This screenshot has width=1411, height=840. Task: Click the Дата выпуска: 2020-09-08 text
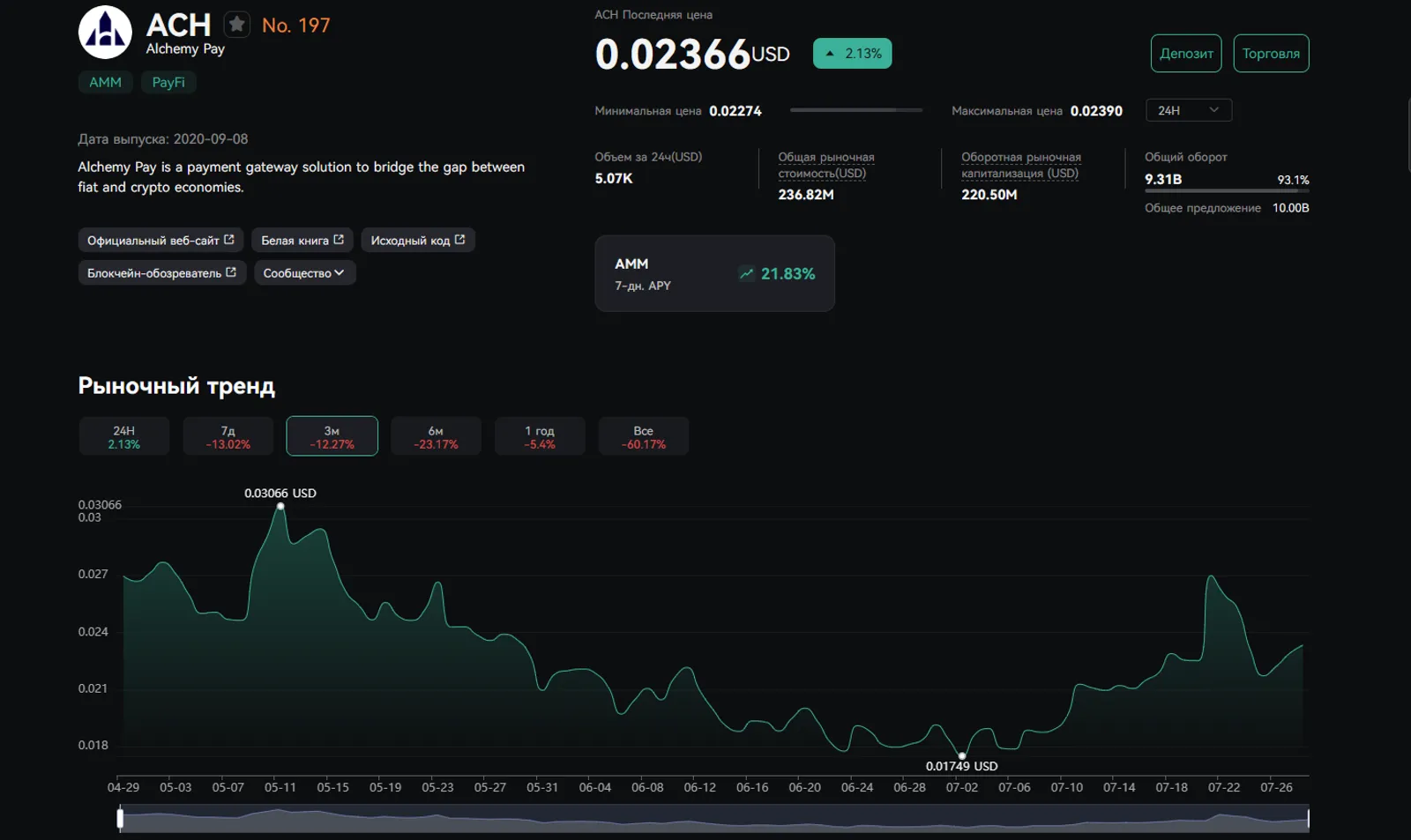click(x=163, y=139)
